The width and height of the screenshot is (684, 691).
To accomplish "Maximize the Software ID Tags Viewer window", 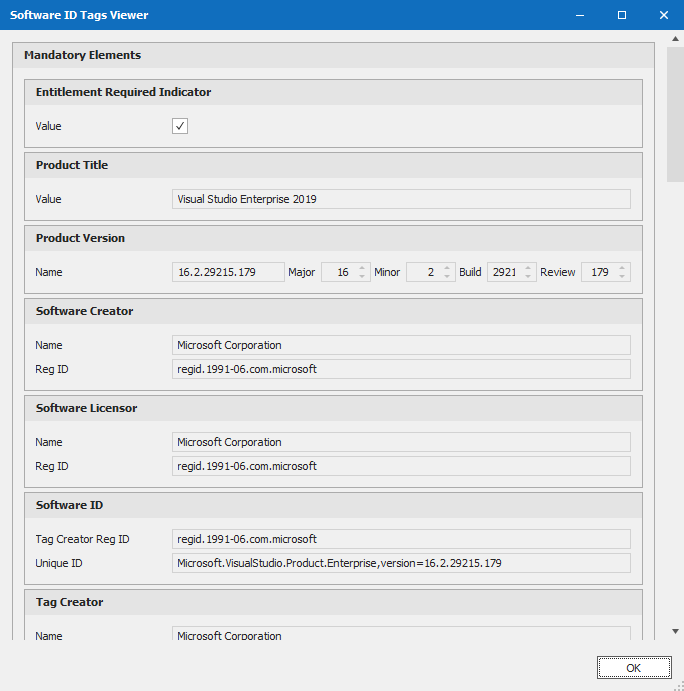I will [622, 15].
